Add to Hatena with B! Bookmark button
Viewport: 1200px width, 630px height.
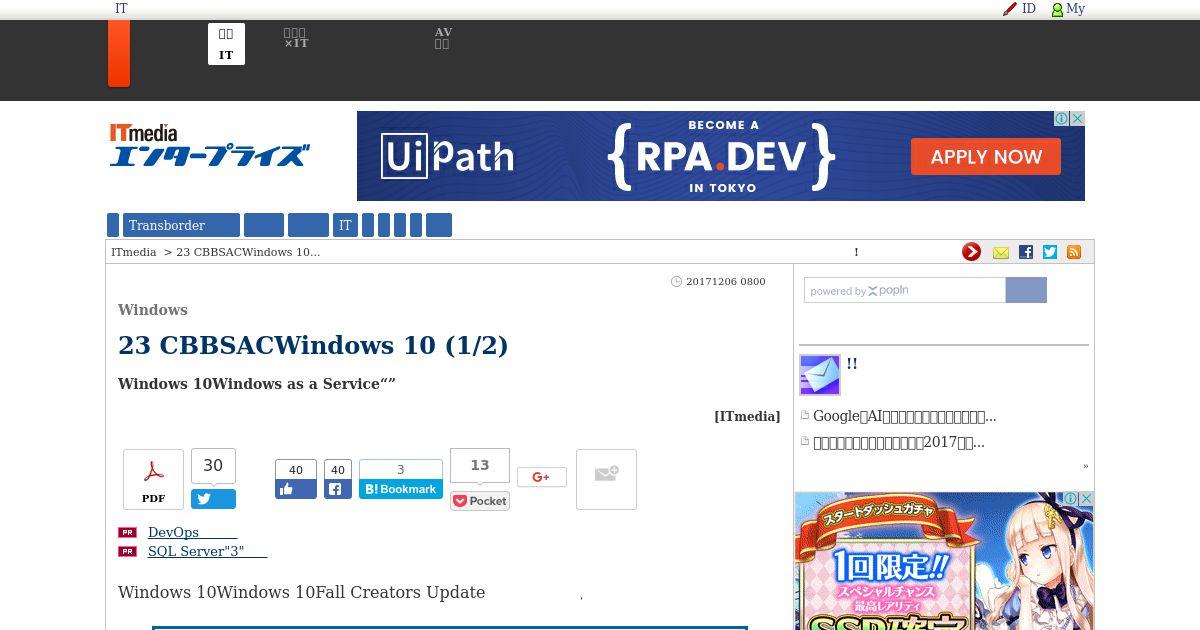[x=401, y=489]
